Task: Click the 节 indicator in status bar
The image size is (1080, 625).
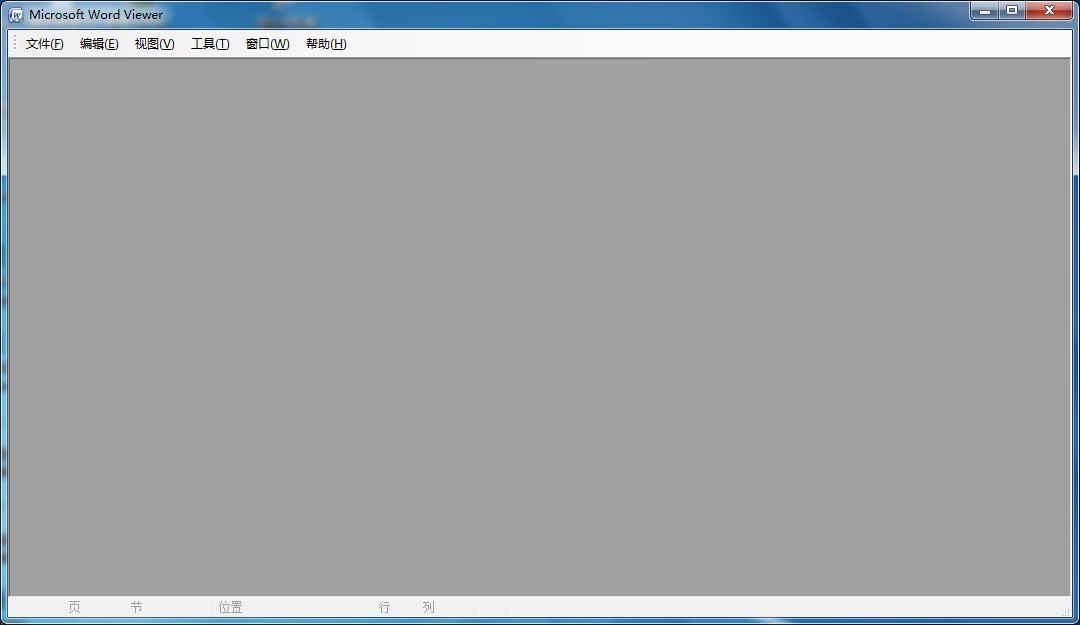Action: (x=136, y=607)
